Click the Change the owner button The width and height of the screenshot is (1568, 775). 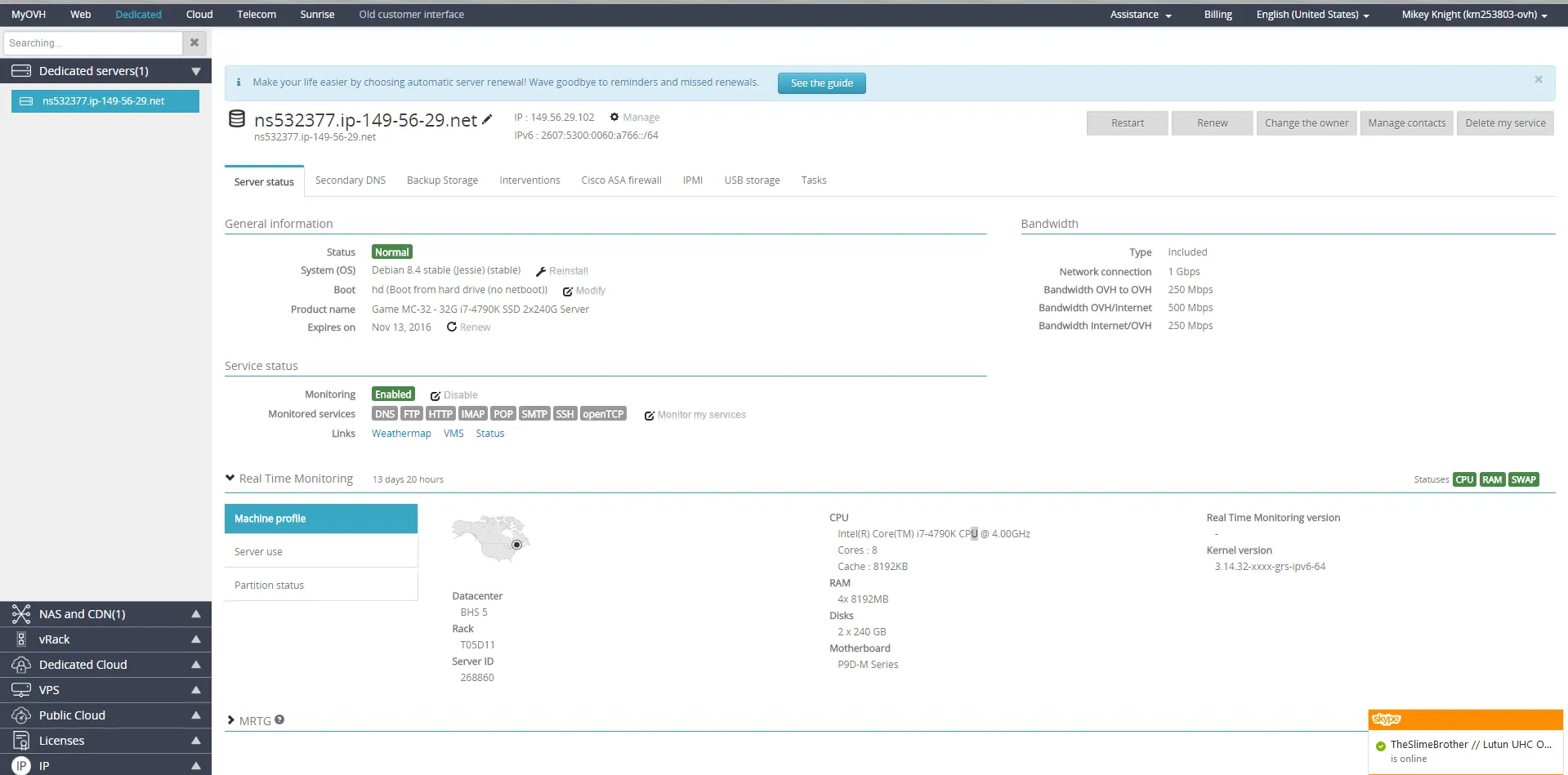[1307, 123]
